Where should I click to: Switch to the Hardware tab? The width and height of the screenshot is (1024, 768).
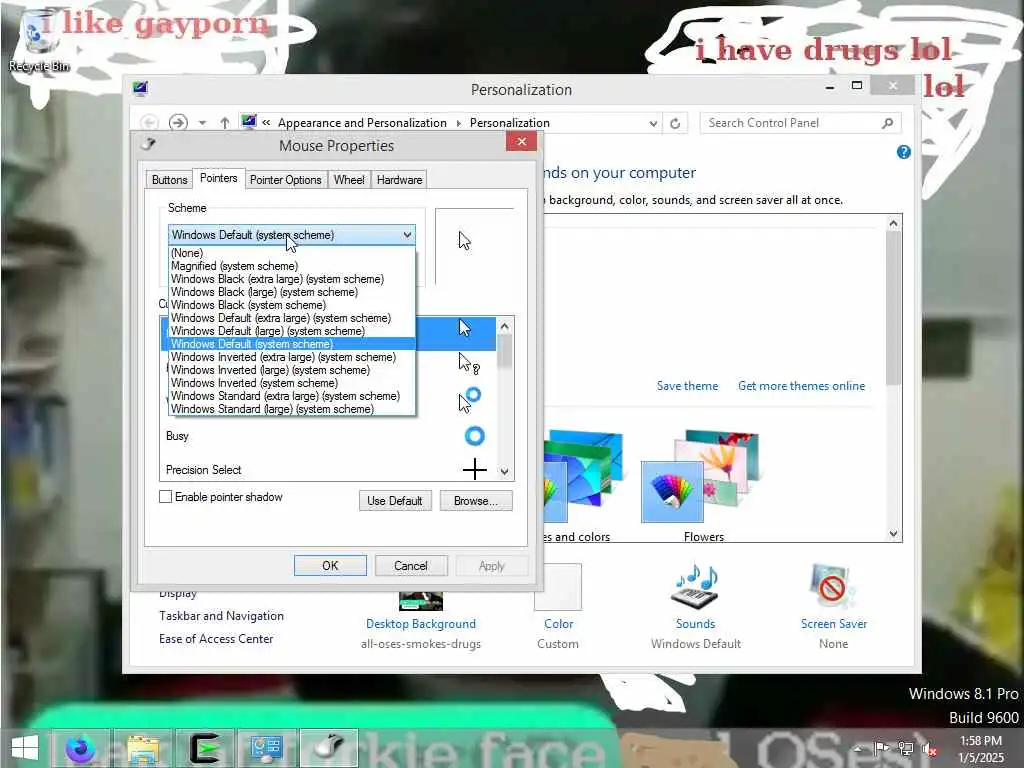click(399, 180)
